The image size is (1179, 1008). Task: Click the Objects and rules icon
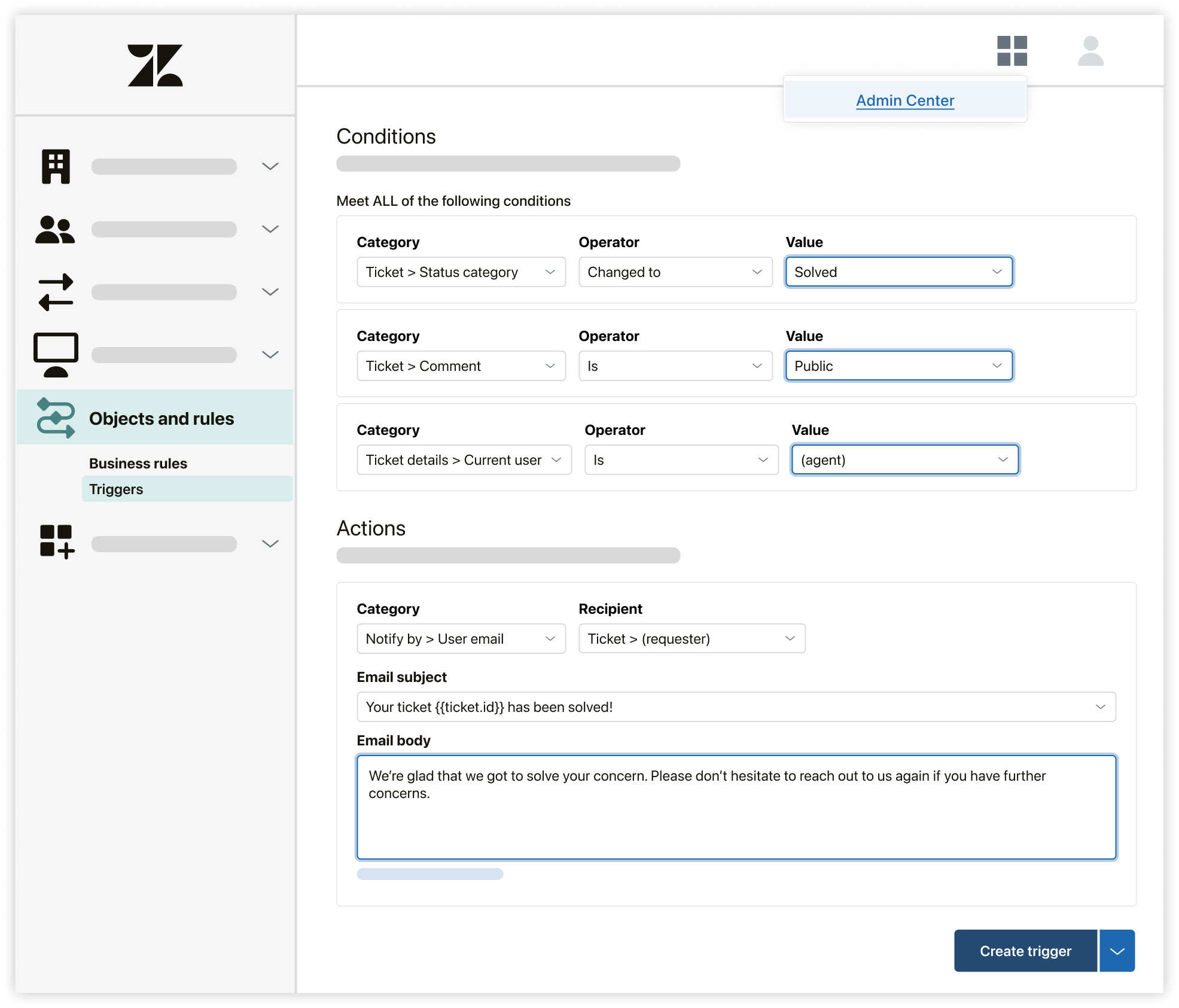57,417
